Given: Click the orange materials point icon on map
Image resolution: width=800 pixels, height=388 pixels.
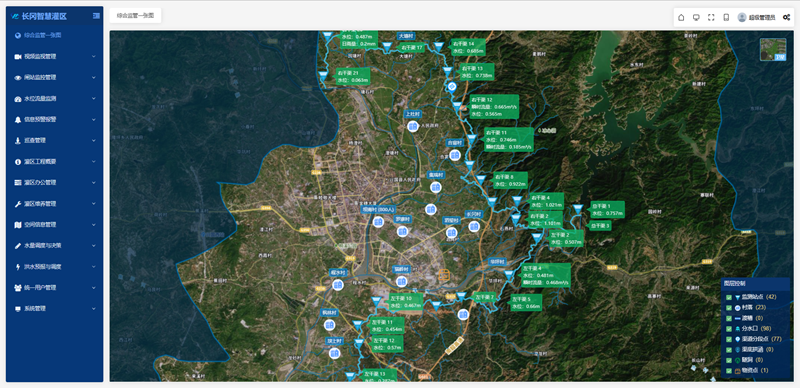Looking at the screenshot, I should pyautogui.click(x=444, y=275).
